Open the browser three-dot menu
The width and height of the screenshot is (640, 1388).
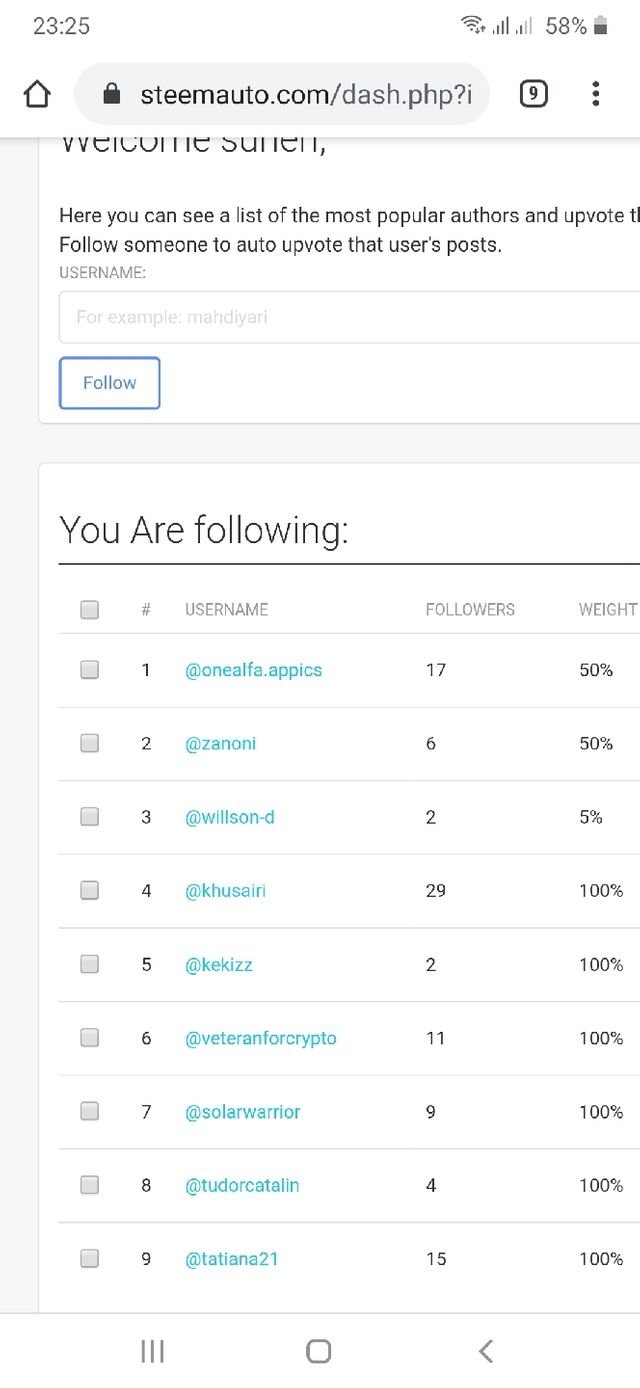[x=595, y=94]
